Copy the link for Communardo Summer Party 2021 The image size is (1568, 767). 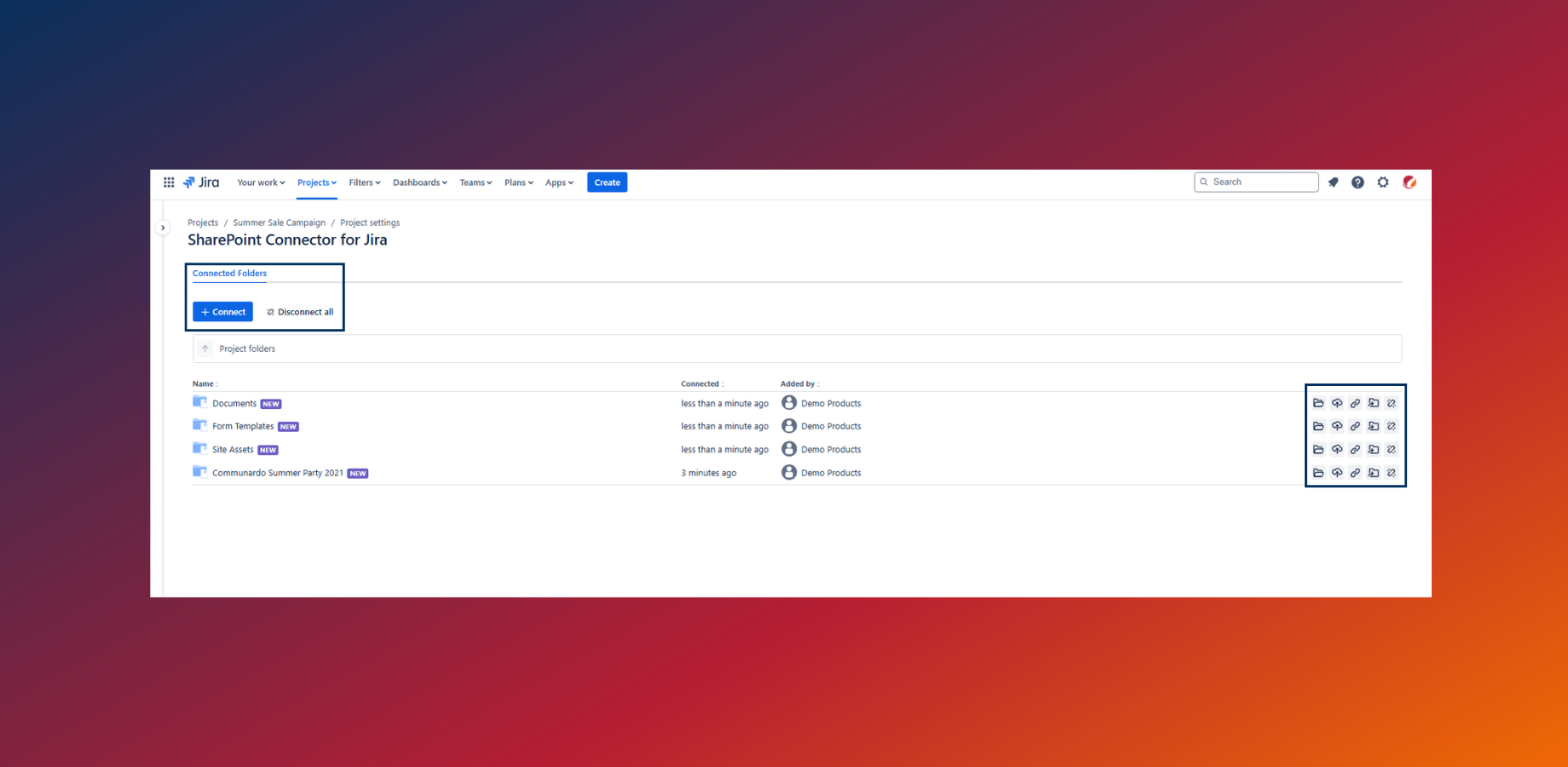1355,472
